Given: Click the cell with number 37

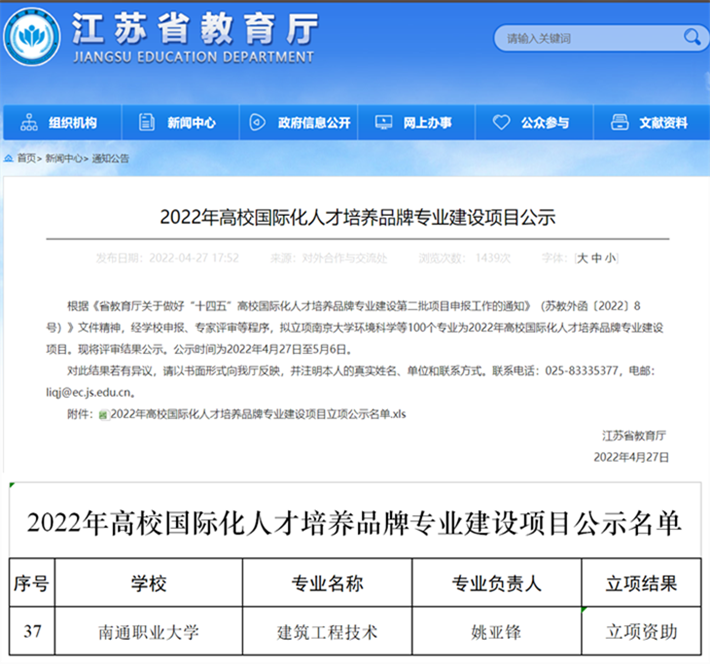Looking at the screenshot, I should (x=32, y=631).
